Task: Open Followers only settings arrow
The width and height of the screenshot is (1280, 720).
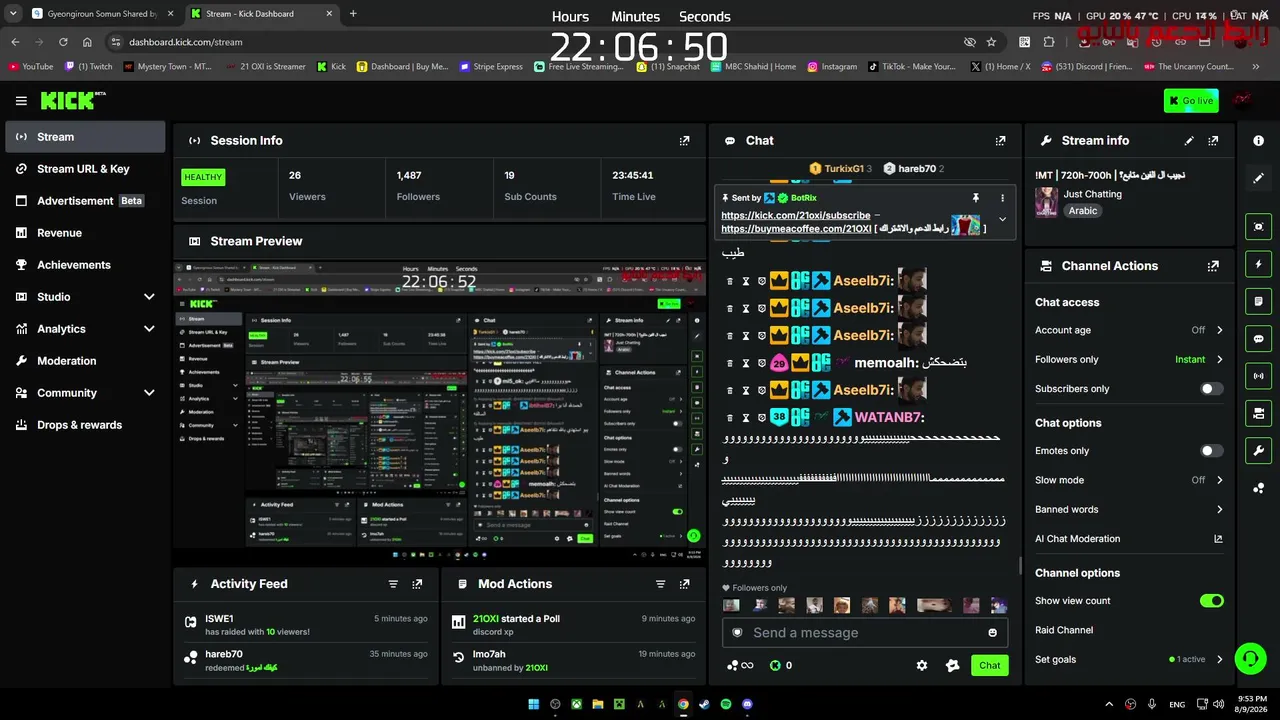Action: [1219, 359]
